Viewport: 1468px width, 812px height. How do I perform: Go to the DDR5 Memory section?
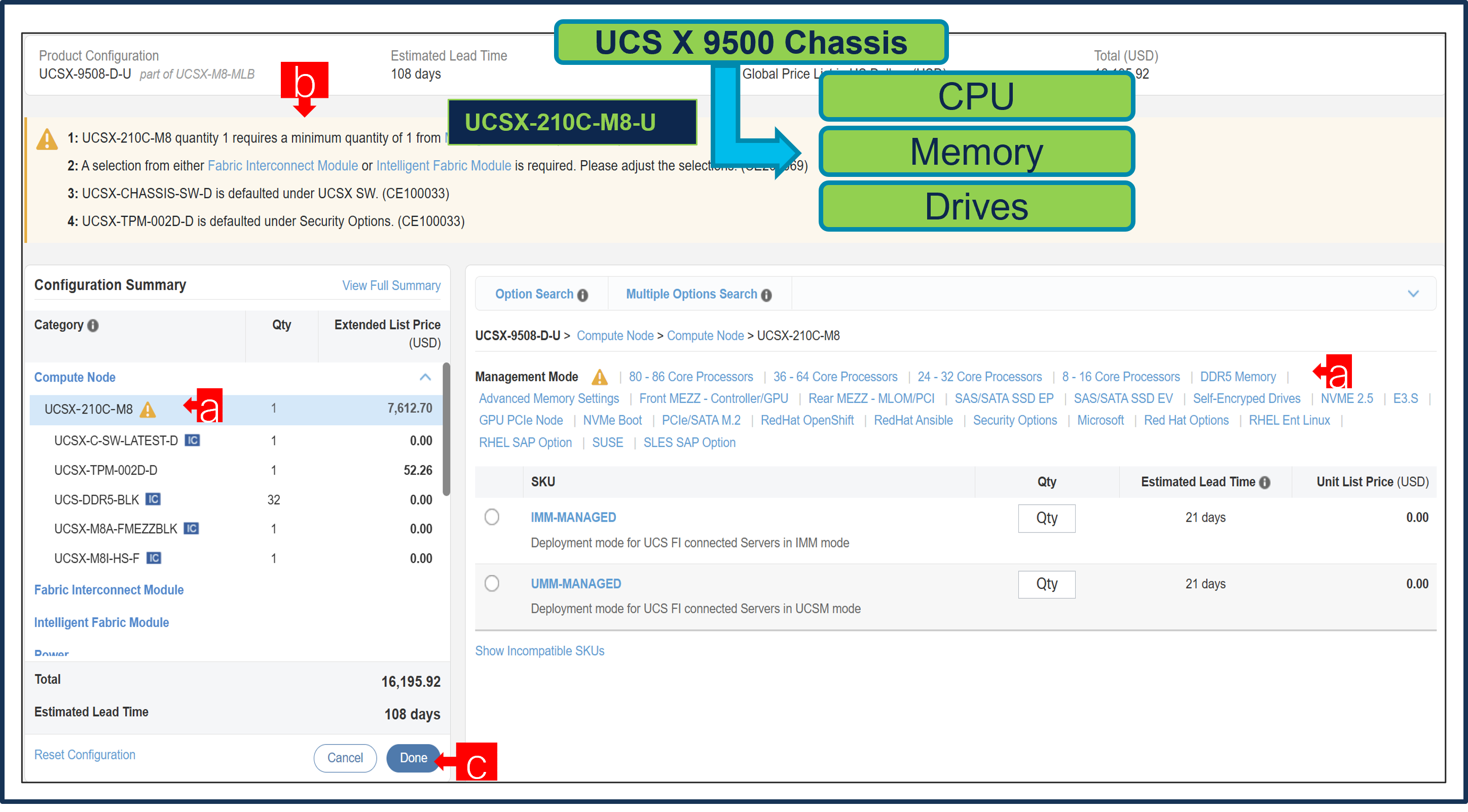1238,377
